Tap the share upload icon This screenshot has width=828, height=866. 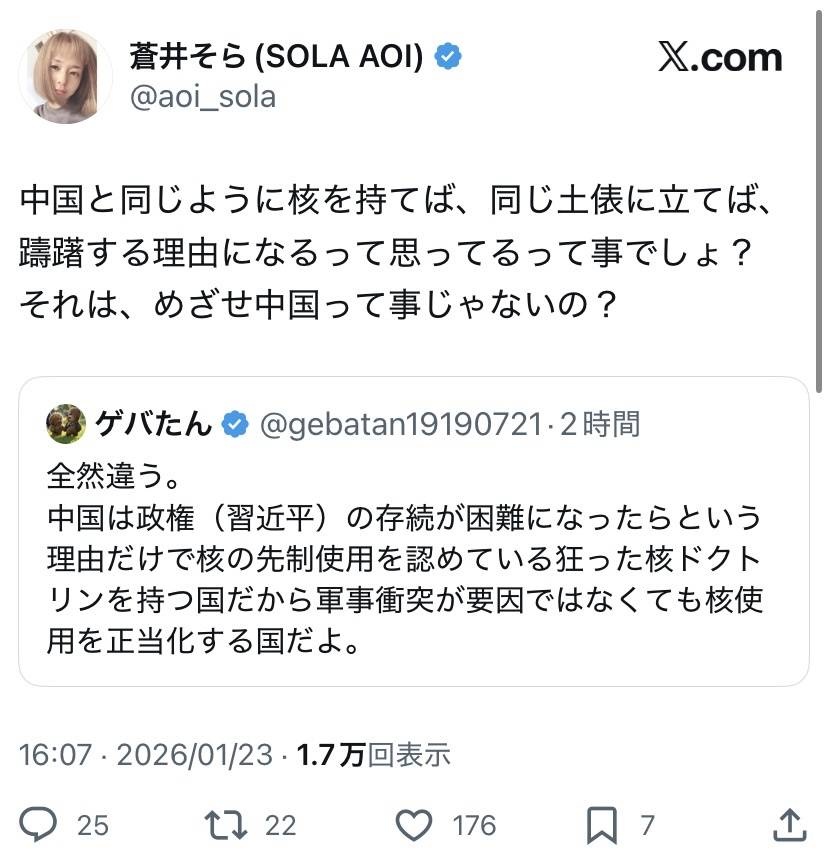point(790,824)
